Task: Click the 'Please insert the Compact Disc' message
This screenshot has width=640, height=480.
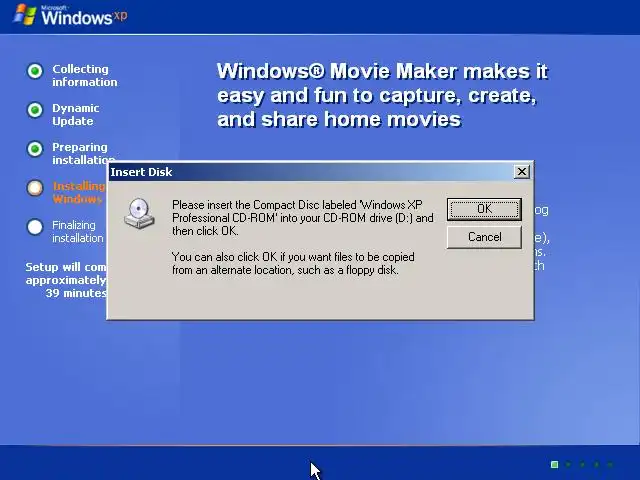Action: [x=302, y=218]
